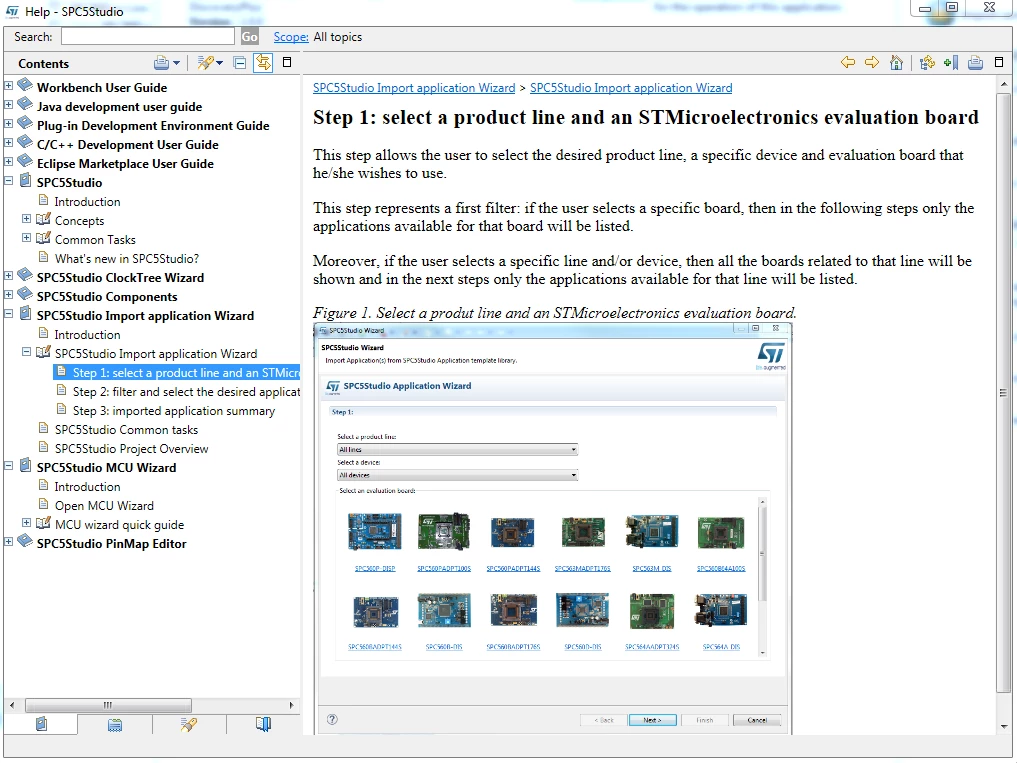Click the SPC5Studio MCU Wizard open book icon
This screenshot has width=1017, height=763.
coord(25,465)
